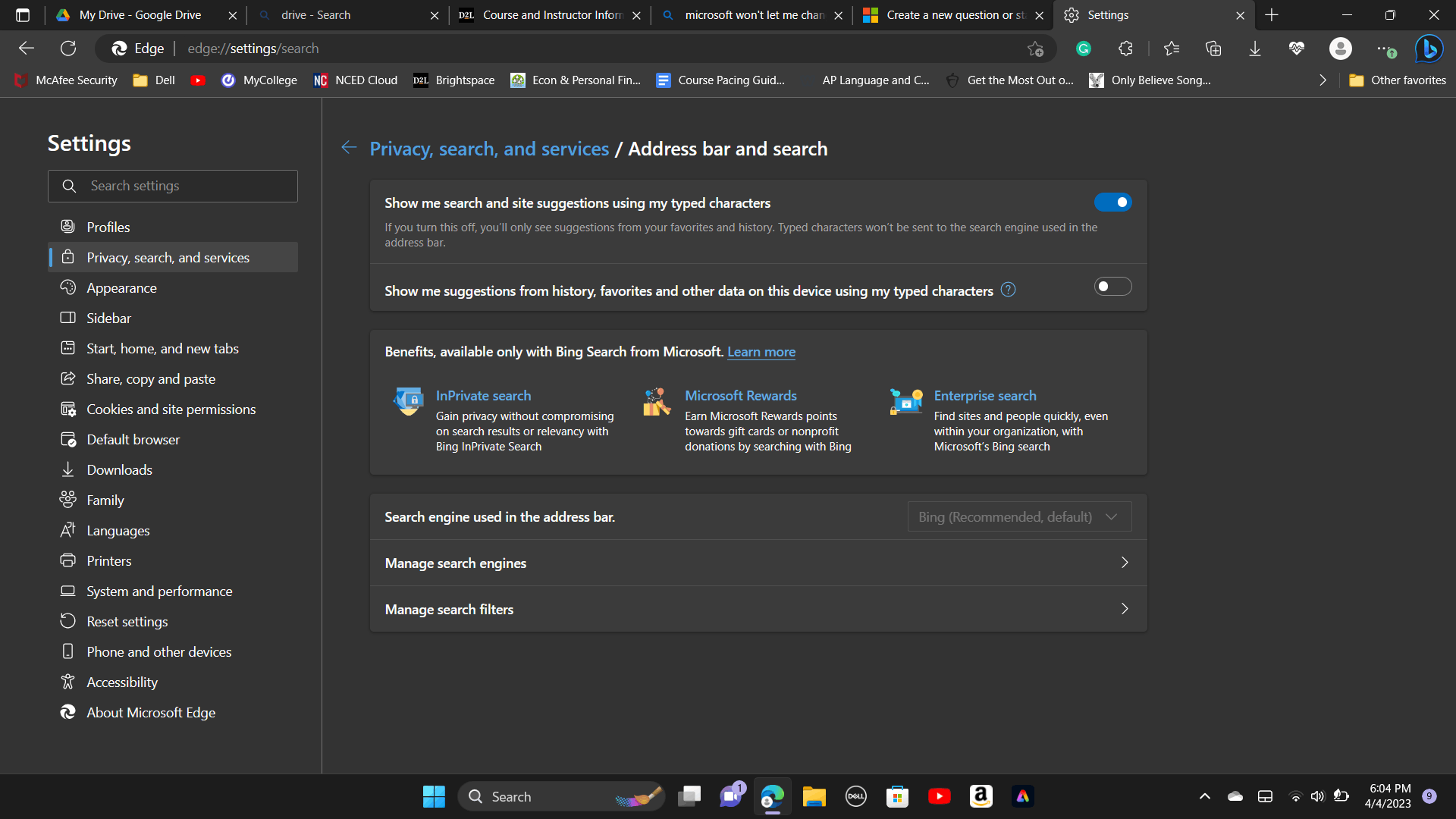Image resolution: width=1456 pixels, height=819 pixels.
Task: Click the browser refresh icon
Action: (68, 49)
